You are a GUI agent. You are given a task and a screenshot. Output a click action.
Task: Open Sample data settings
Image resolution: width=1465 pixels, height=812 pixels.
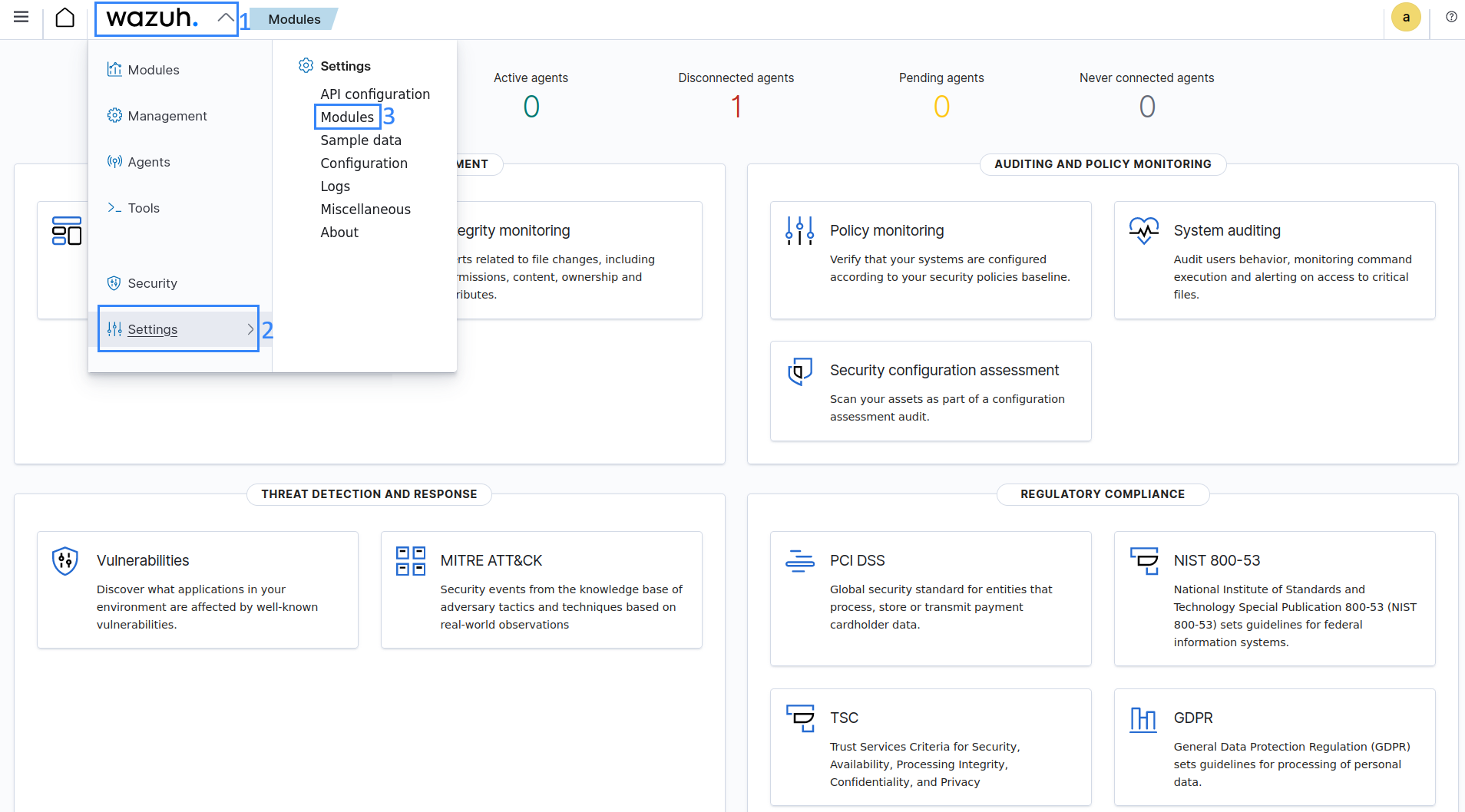pyautogui.click(x=361, y=140)
